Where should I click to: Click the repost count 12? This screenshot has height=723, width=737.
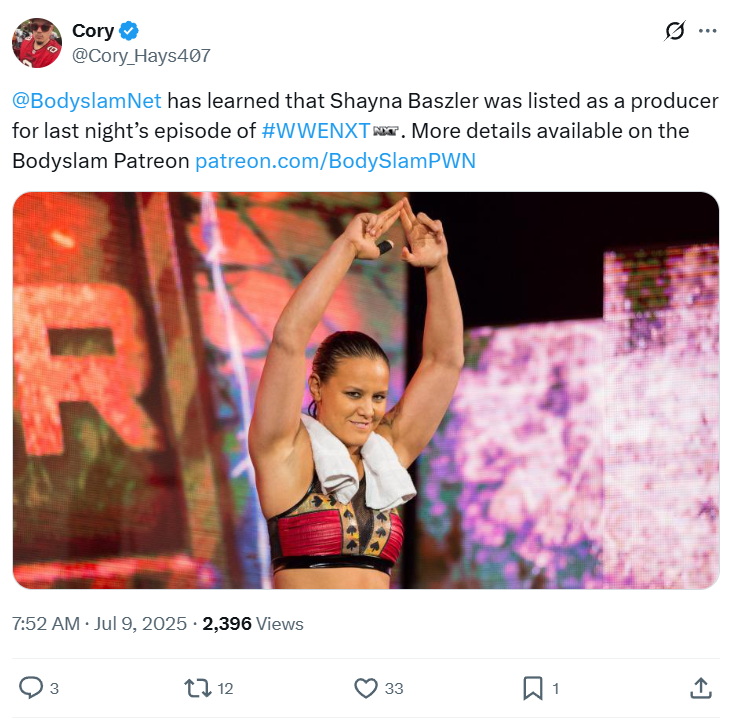225,688
